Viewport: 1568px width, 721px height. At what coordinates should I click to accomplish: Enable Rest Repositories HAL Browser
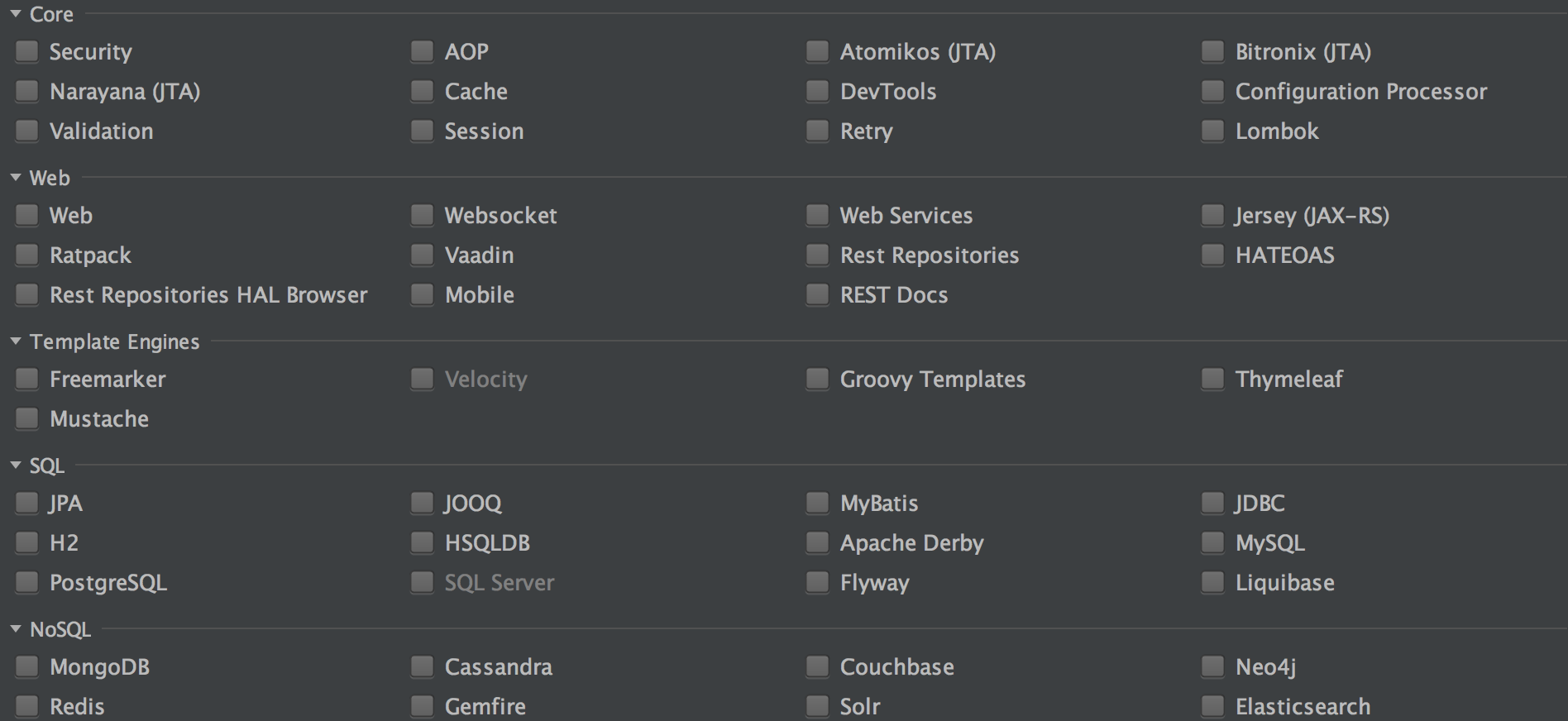[x=27, y=295]
